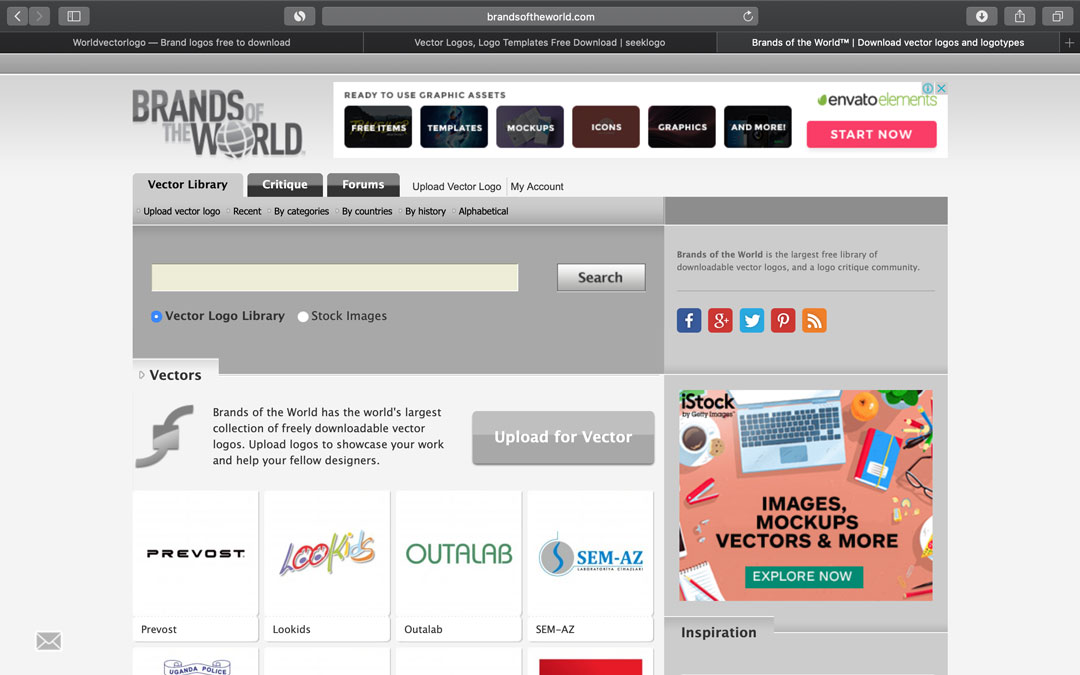The width and height of the screenshot is (1080, 675).
Task: Click the Outalab caption text
Action: [x=423, y=630]
